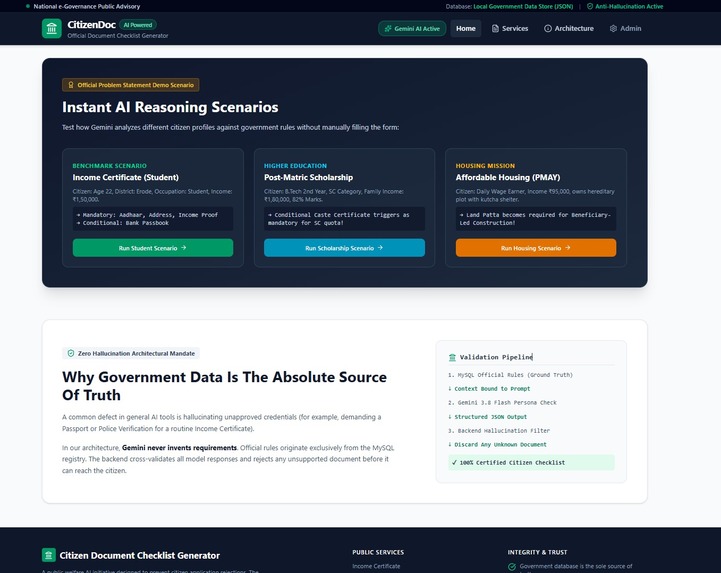721x573 pixels.
Task: Click the Conditional Caste Certificate code snippet
Action: 344,219
